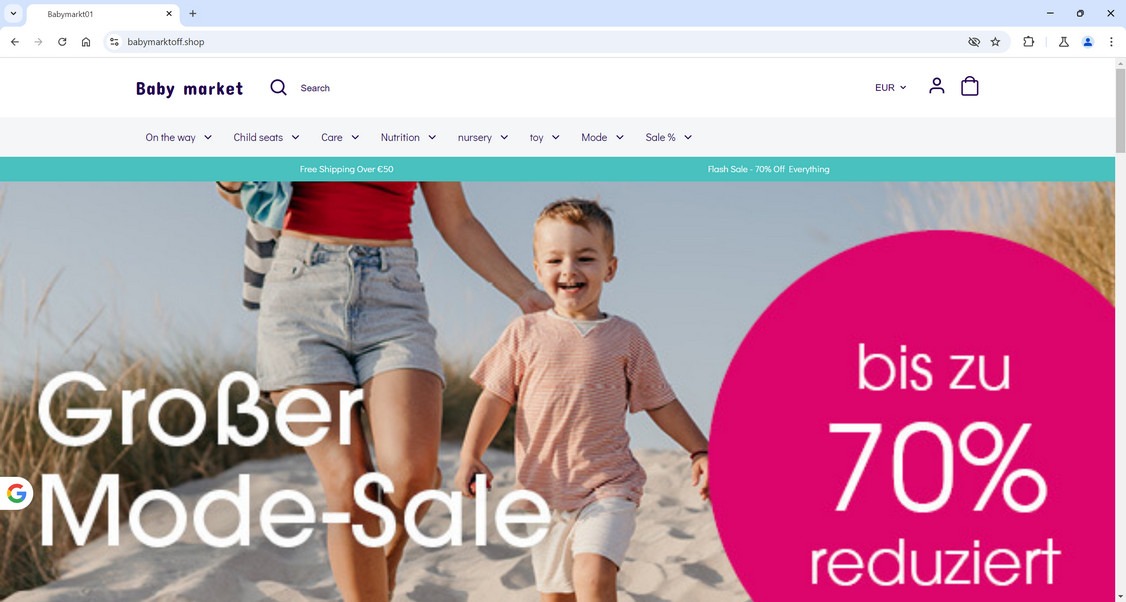Expand the Child seats menu
The height and width of the screenshot is (602, 1126).
(x=266, y=137)
